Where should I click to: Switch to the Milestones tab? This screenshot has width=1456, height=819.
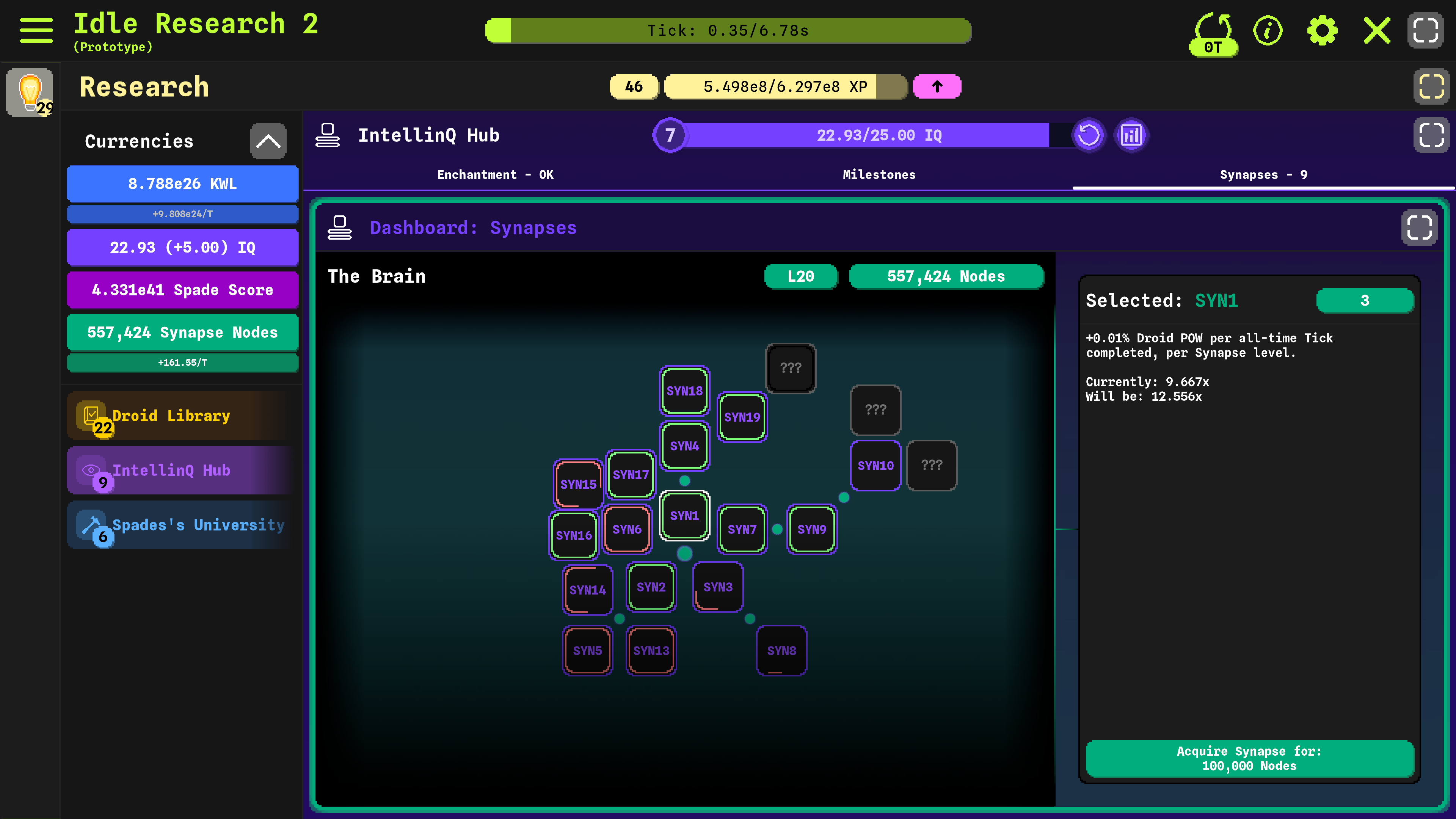click(879, 175)
